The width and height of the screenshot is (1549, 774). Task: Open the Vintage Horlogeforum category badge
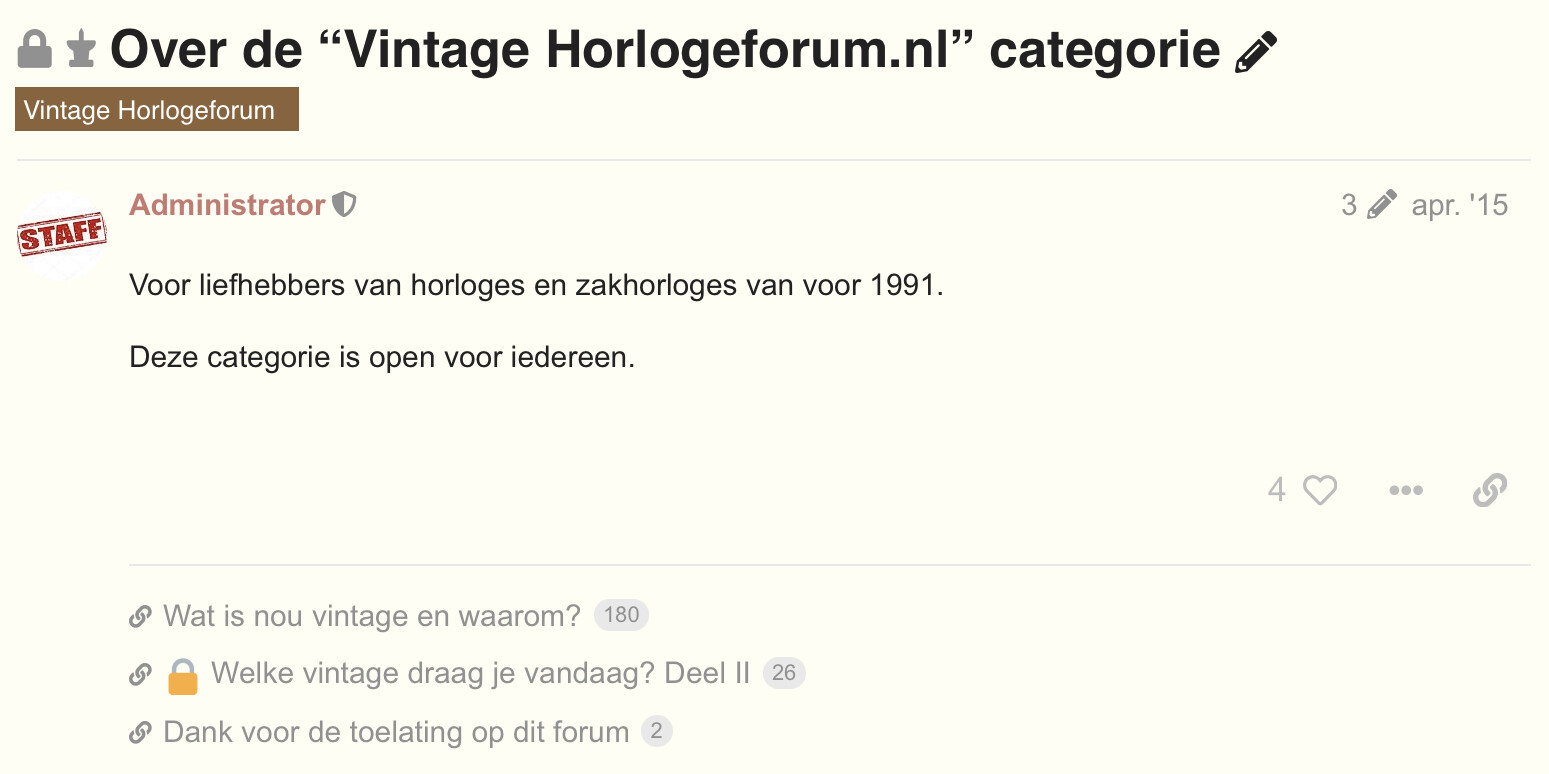(157, 110)
